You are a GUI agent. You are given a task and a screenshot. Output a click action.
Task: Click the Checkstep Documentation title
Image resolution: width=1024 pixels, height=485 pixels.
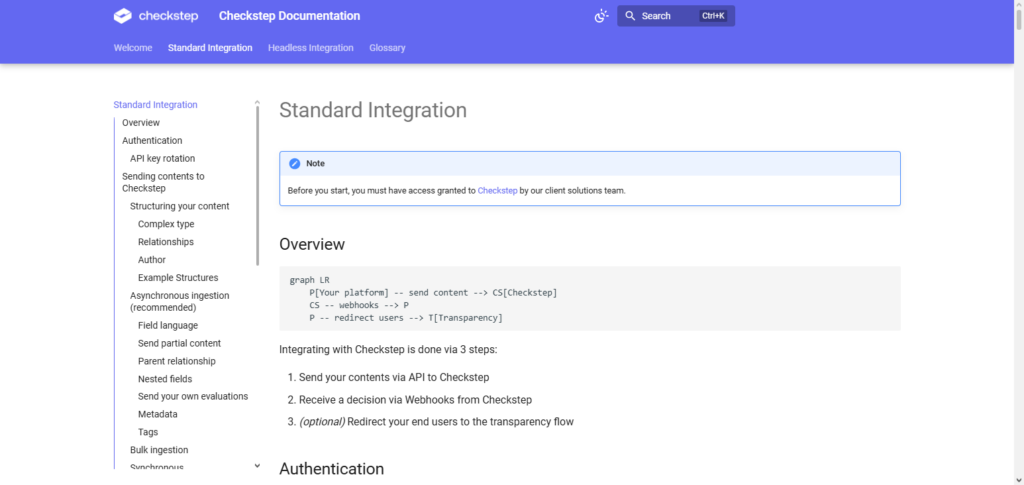[x=289, y=16]
